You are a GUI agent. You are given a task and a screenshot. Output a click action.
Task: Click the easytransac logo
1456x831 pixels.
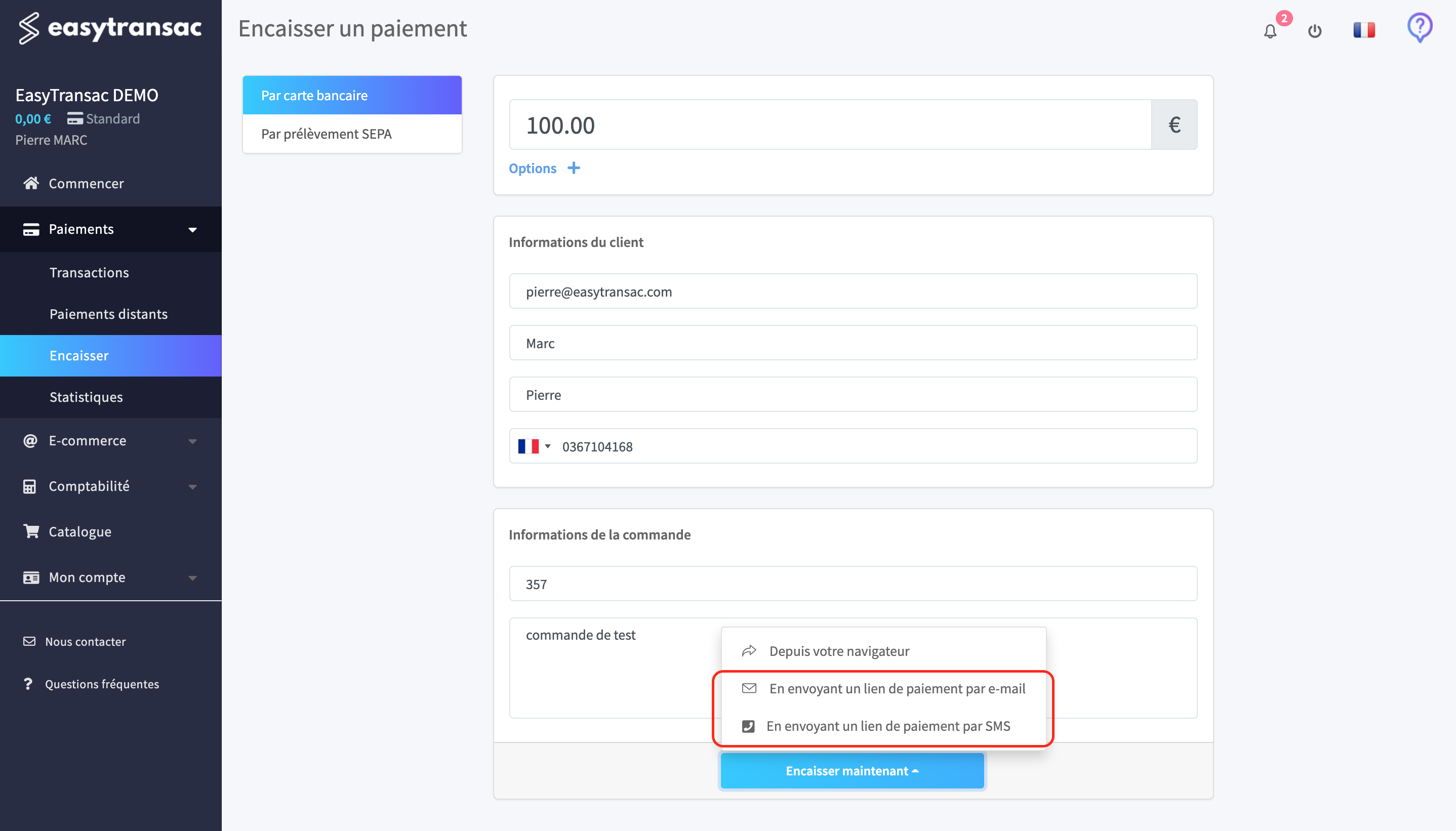tap(109, 27)
